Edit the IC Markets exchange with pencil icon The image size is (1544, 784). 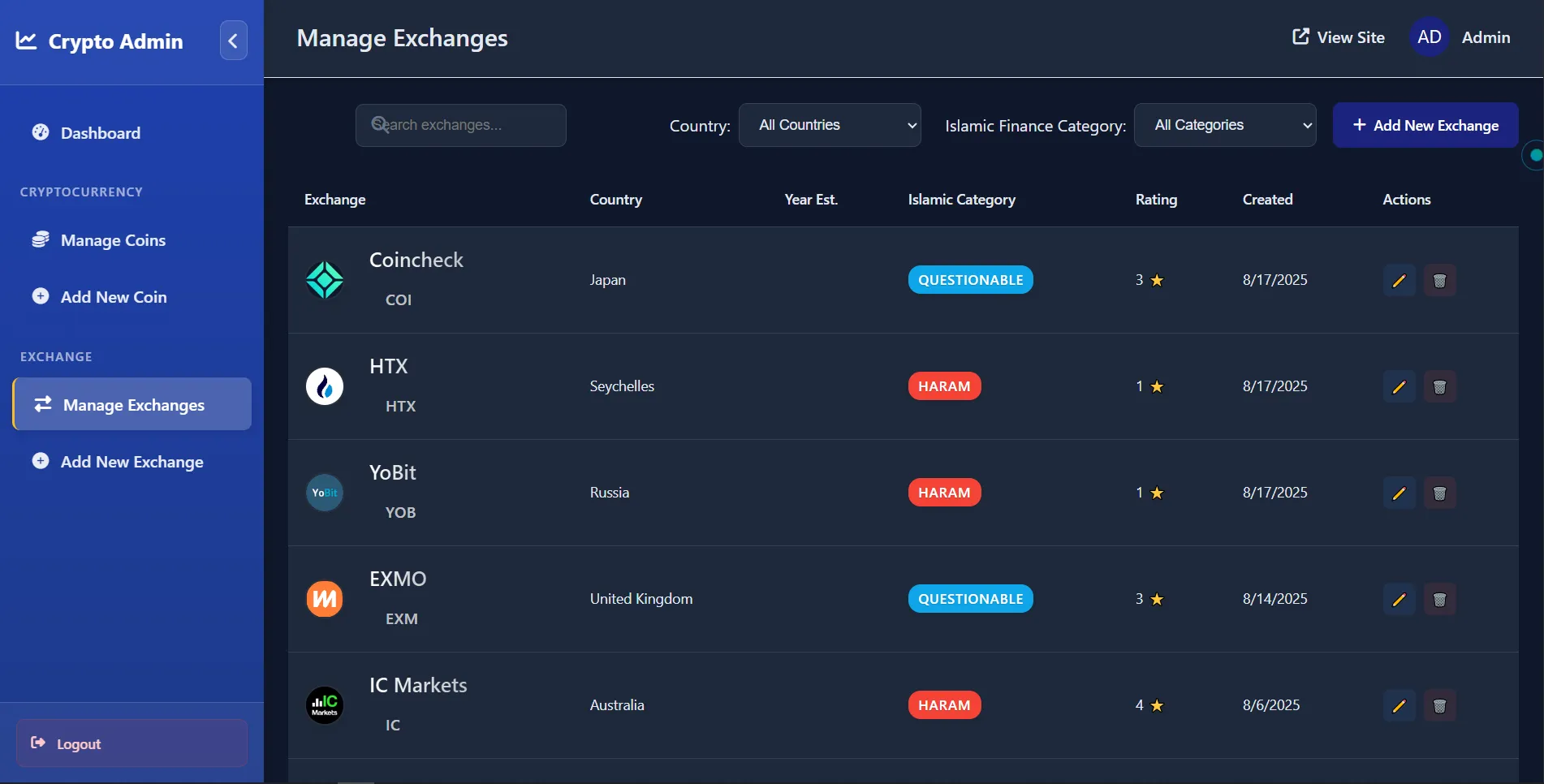pyautogui.click(x=1399, y=706)
